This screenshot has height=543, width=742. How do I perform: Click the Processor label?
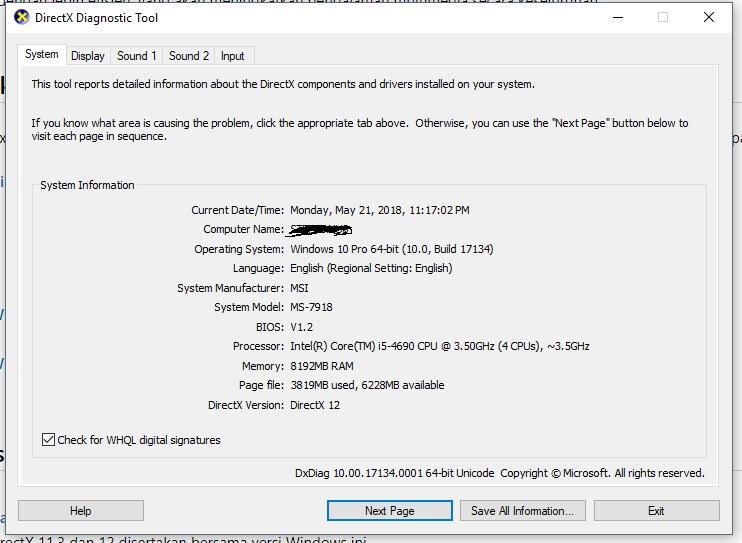258,347
